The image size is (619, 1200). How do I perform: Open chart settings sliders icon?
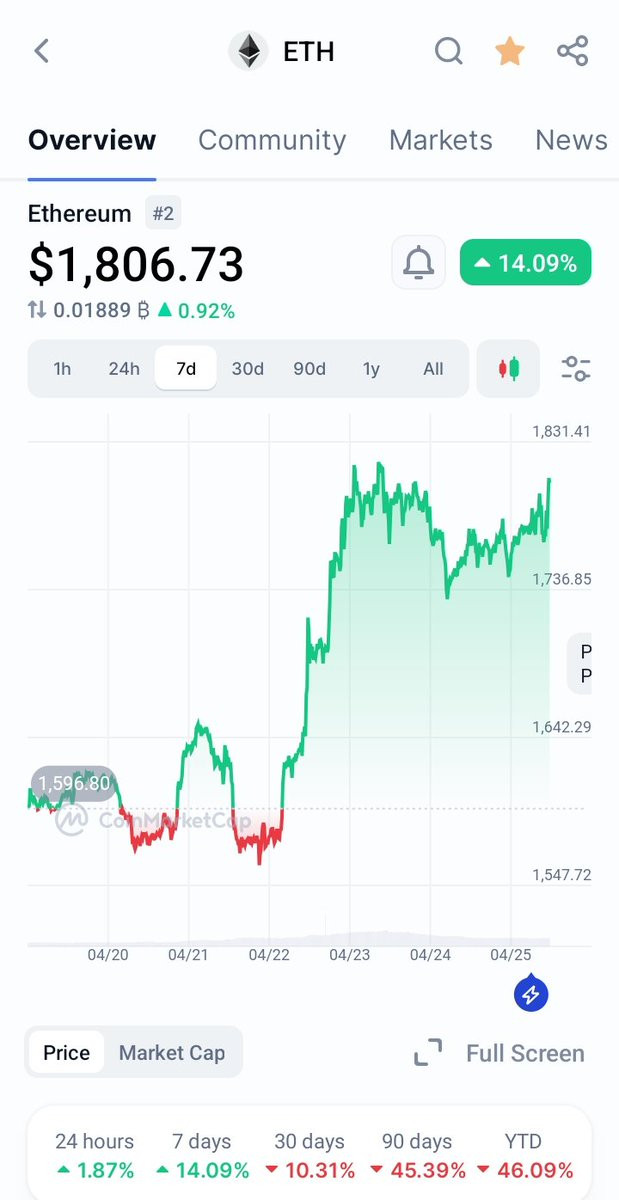point(575,369)
